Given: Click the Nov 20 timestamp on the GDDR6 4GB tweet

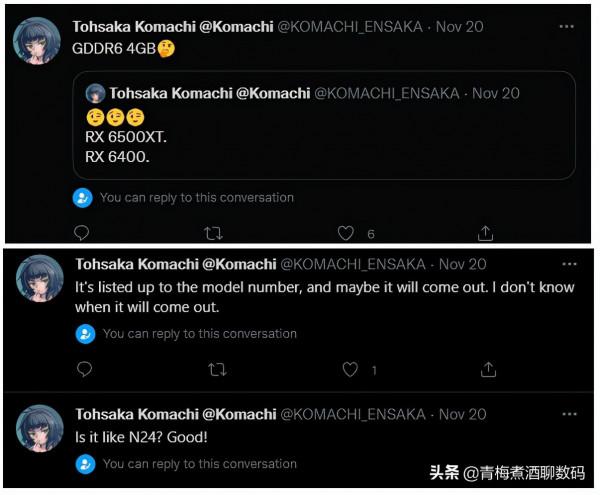Looking at the screenshot, I should 462,27.
